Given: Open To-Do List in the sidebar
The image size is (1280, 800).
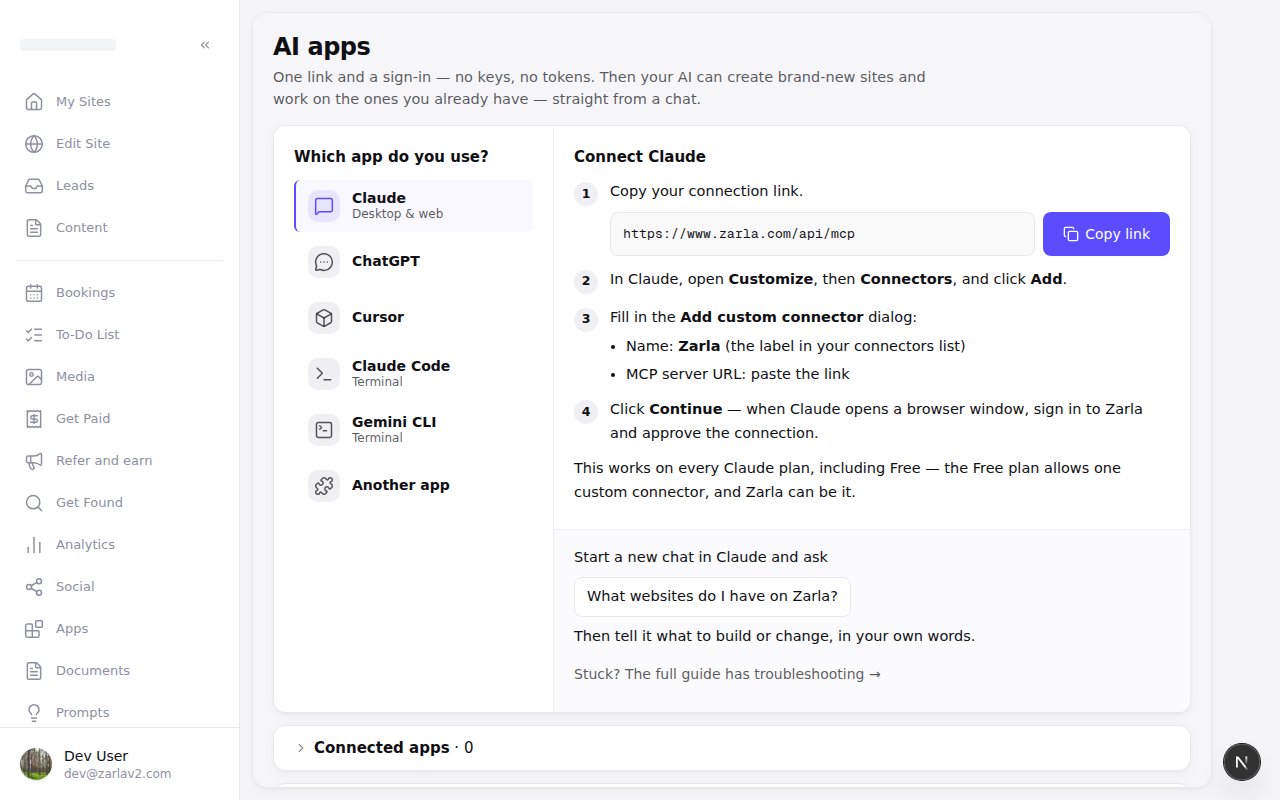Looking at the screenshot, I should coord(120,335).
